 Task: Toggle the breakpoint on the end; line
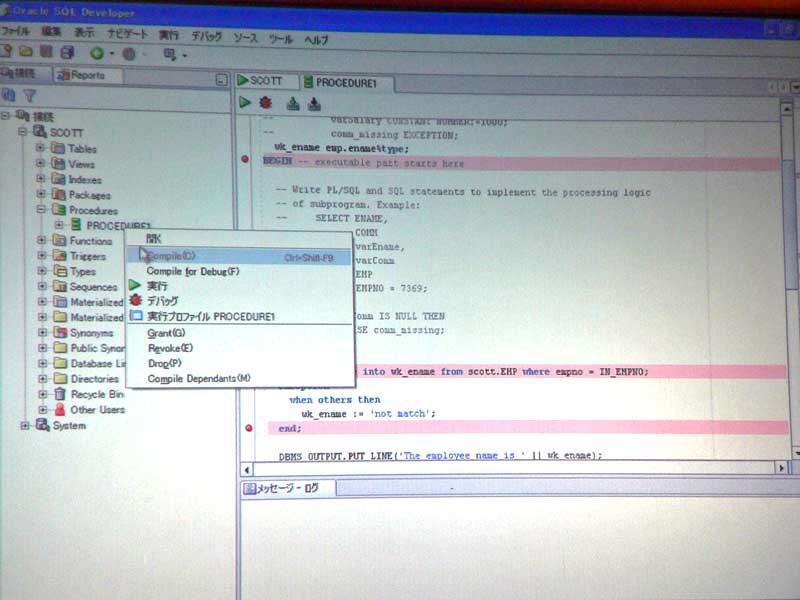pyautogui.click(x=249, y=428)
